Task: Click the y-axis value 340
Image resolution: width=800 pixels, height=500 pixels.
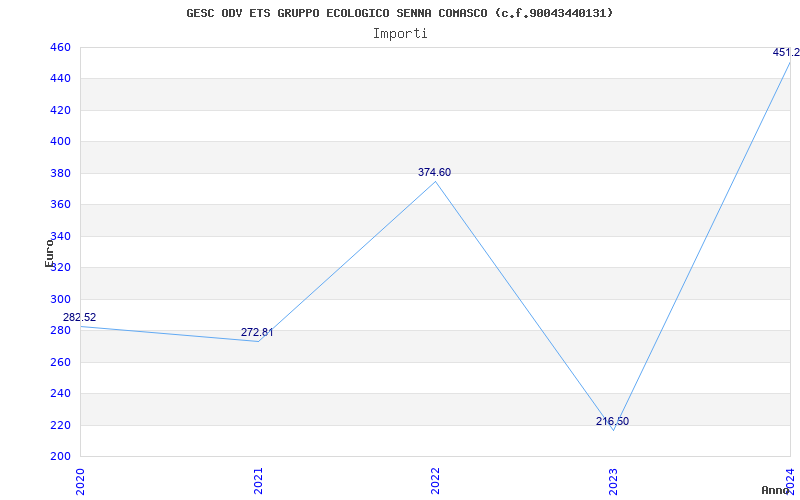Action: tap(60, 236)
